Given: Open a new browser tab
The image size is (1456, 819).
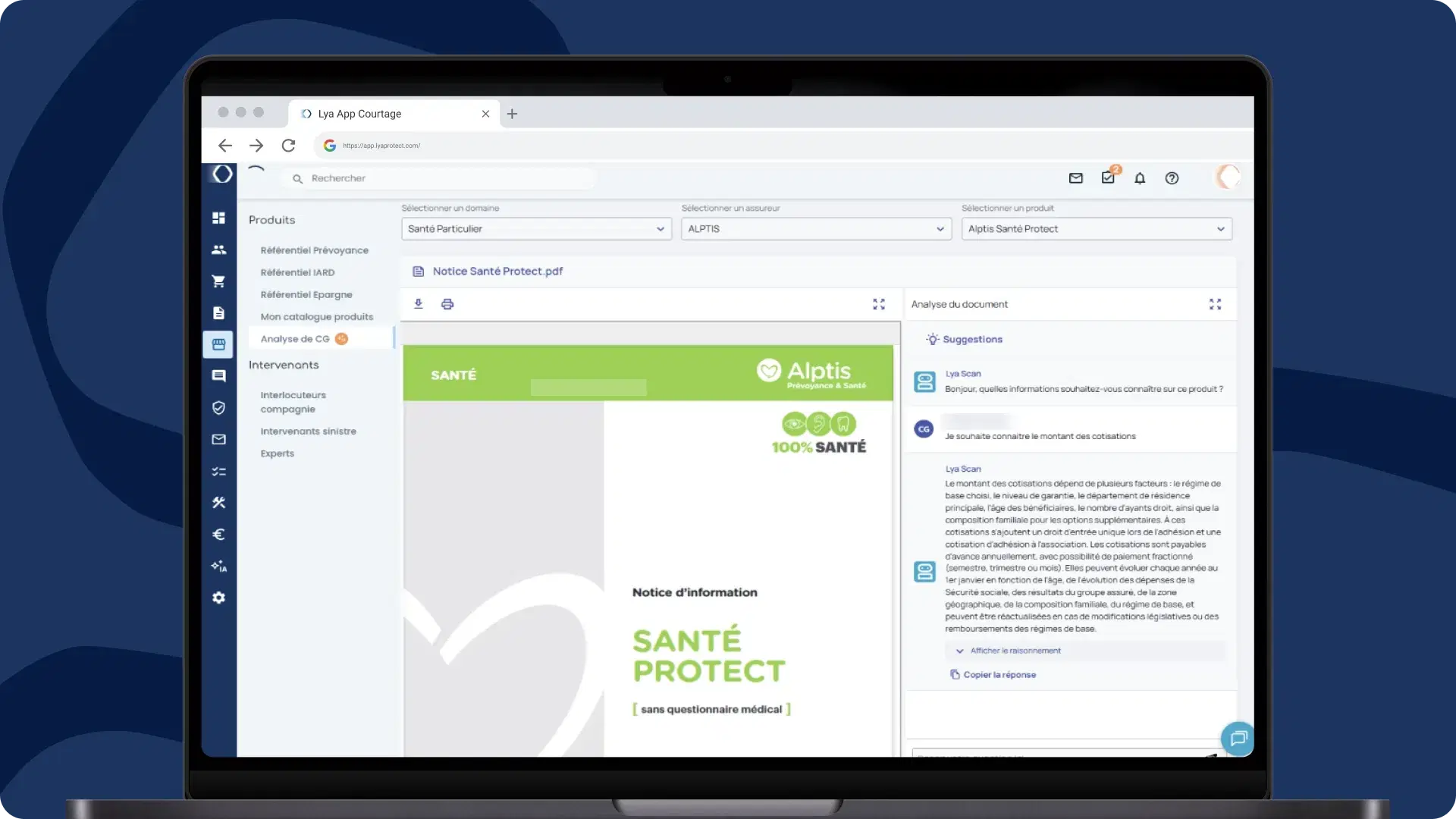Looking at the screenshot, I should (x=512, y=114).
